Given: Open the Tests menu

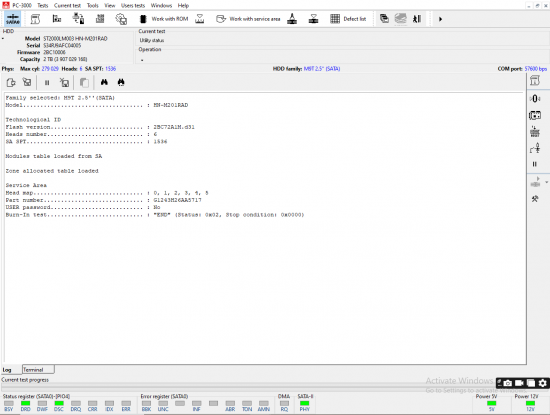Looking at the screenshot, I should [x=43, y=6].
